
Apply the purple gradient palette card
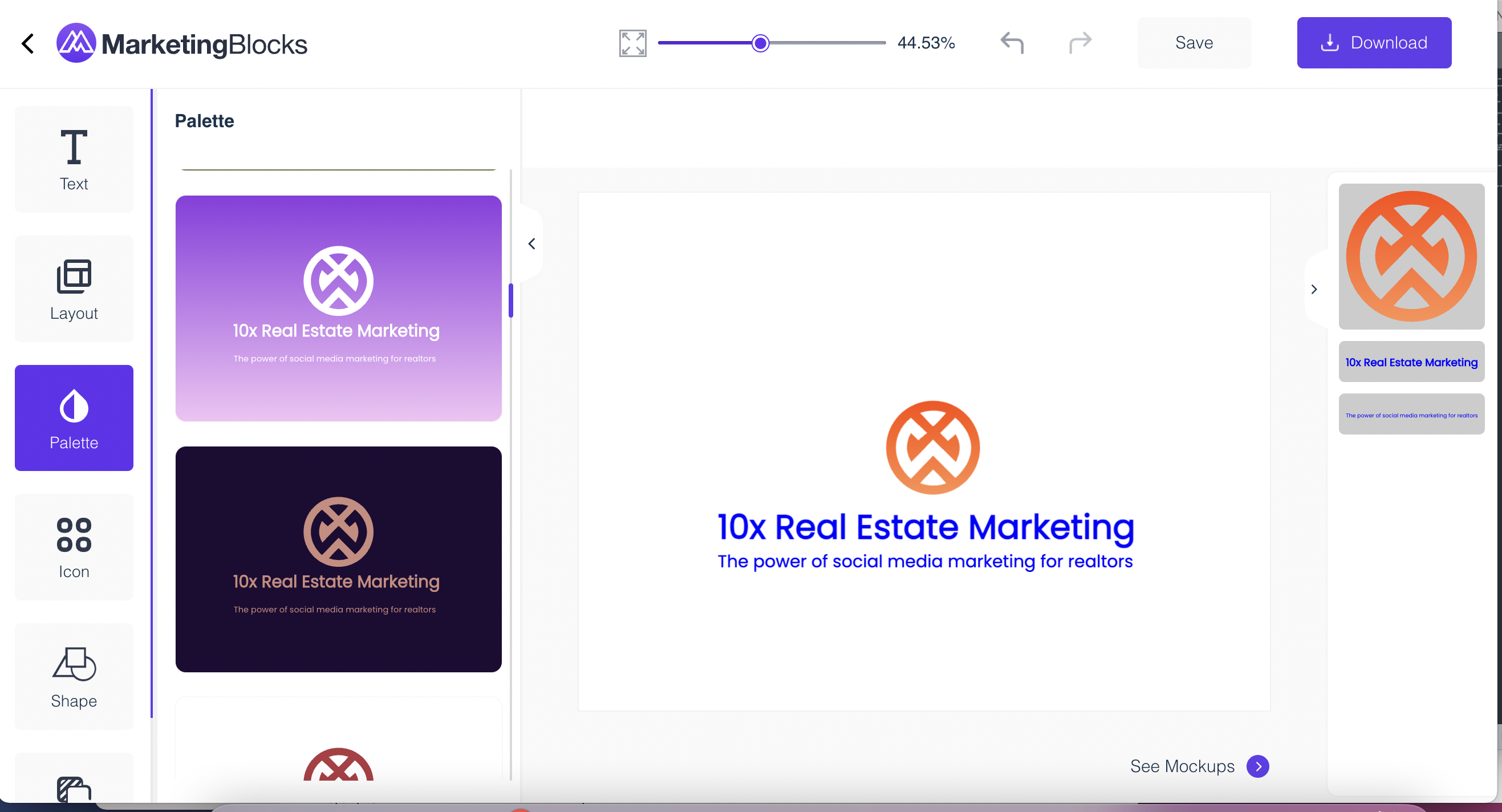[x=339, y=308]
